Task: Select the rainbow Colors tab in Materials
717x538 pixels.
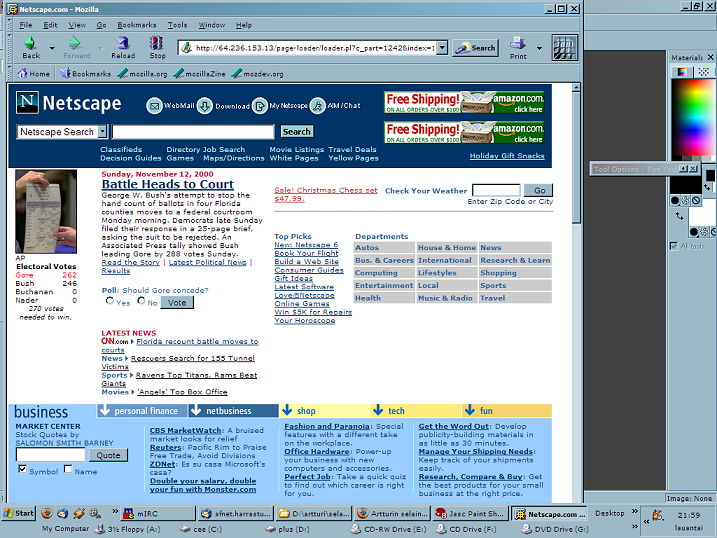Action: click(682, 72)
